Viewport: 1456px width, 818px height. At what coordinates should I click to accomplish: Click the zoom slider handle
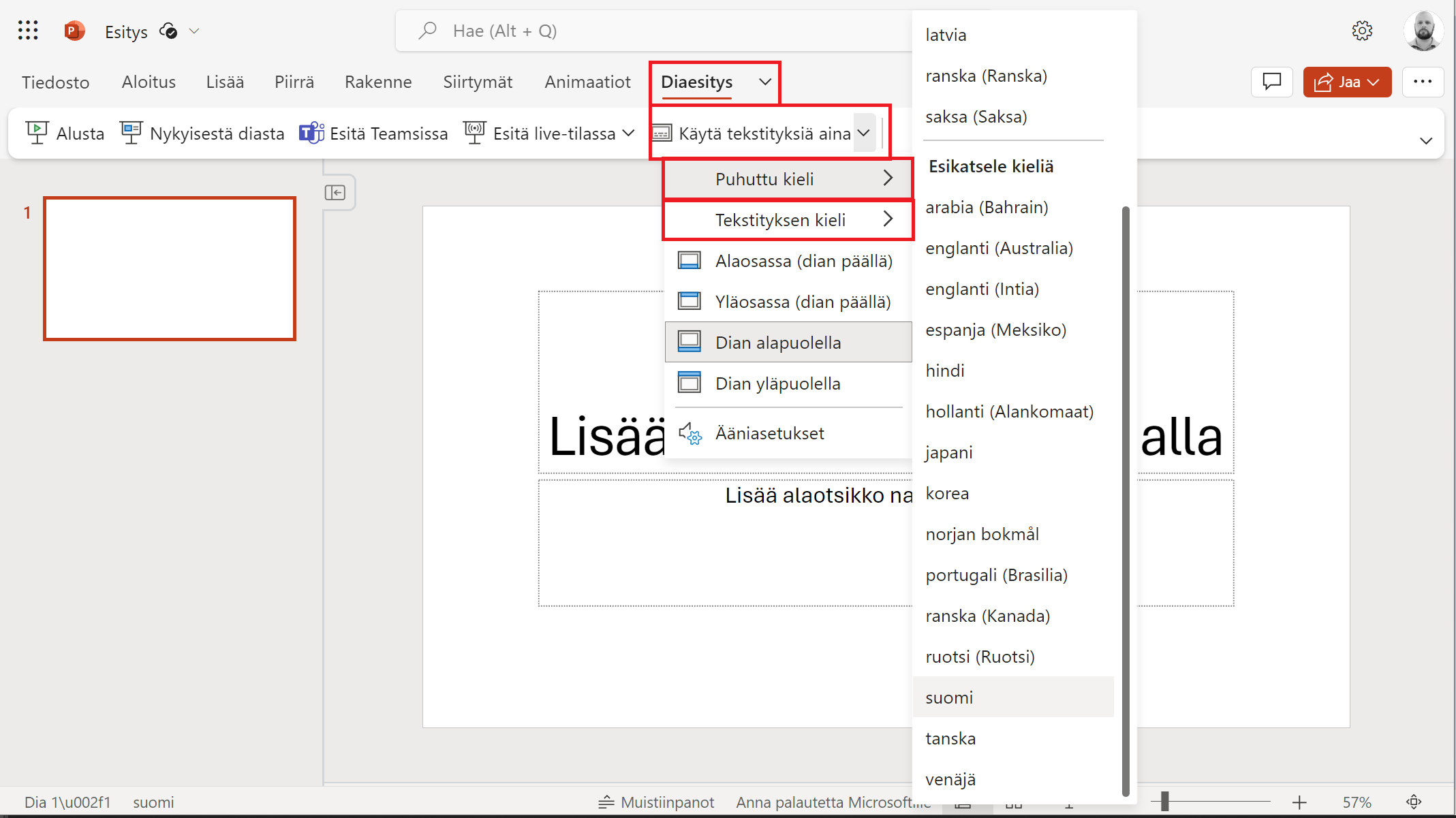coord(1165,802)
